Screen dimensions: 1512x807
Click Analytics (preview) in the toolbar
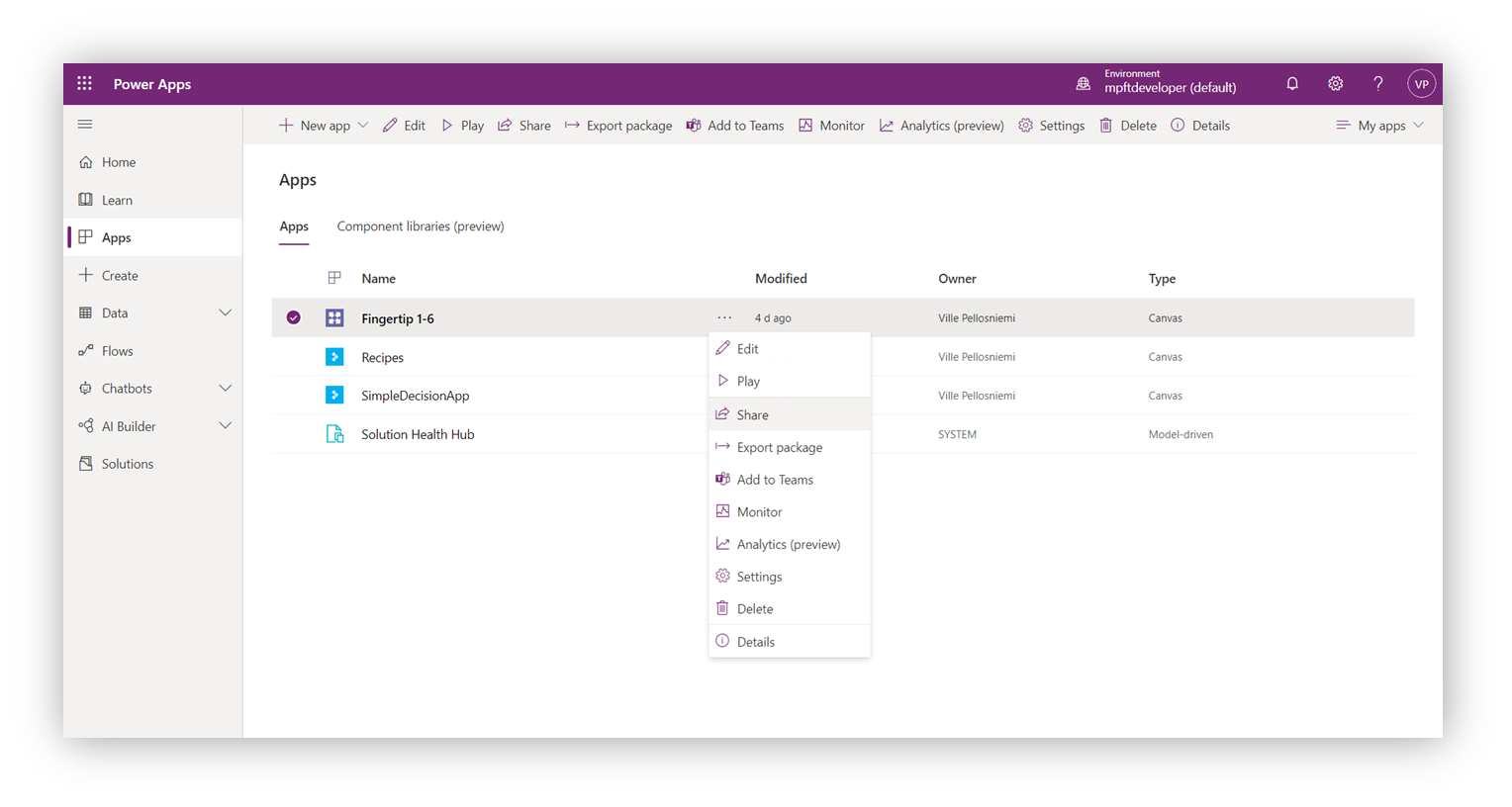[x=941, y=126]
